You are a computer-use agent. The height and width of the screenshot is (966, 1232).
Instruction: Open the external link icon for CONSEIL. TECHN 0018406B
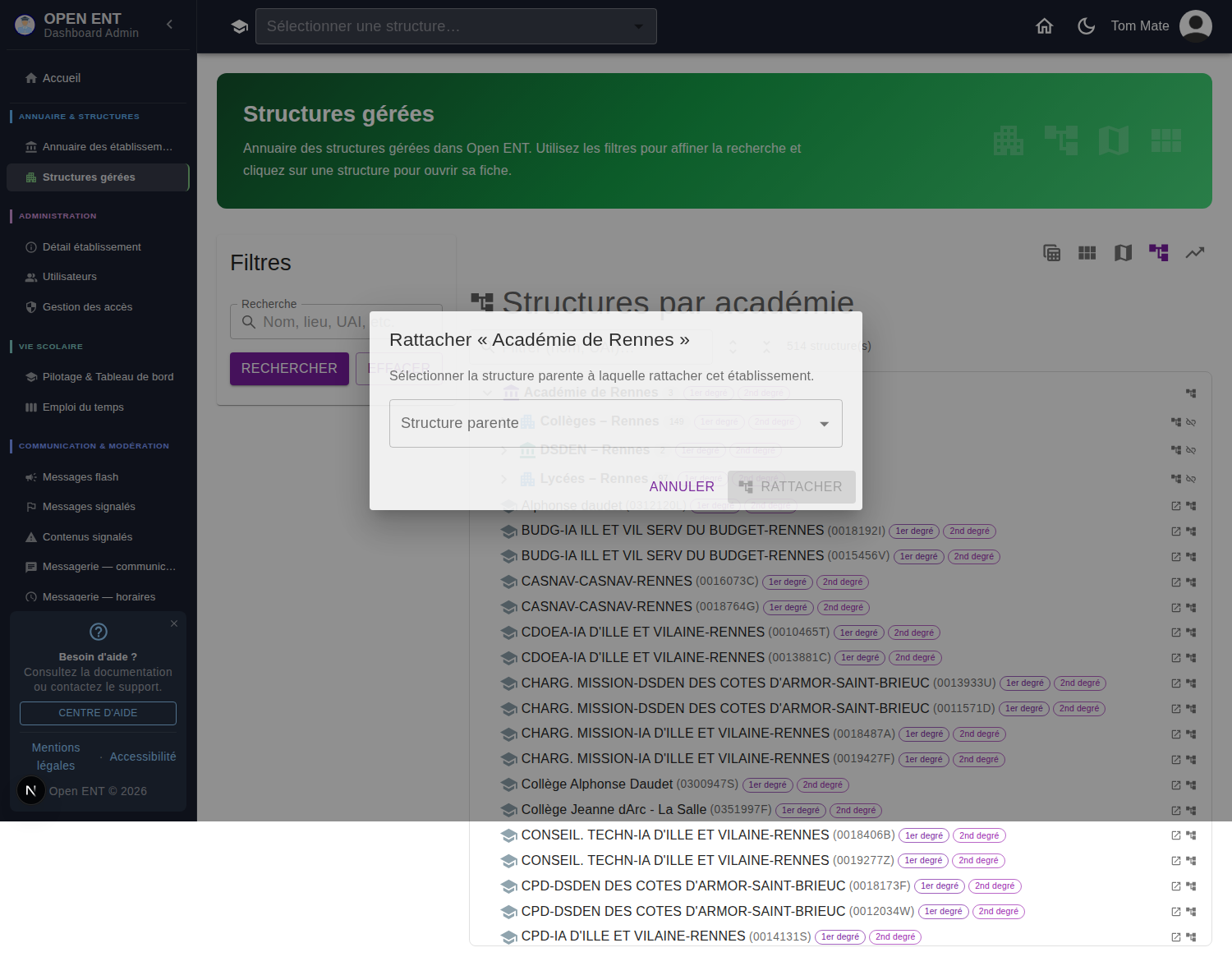point(1176,835)
